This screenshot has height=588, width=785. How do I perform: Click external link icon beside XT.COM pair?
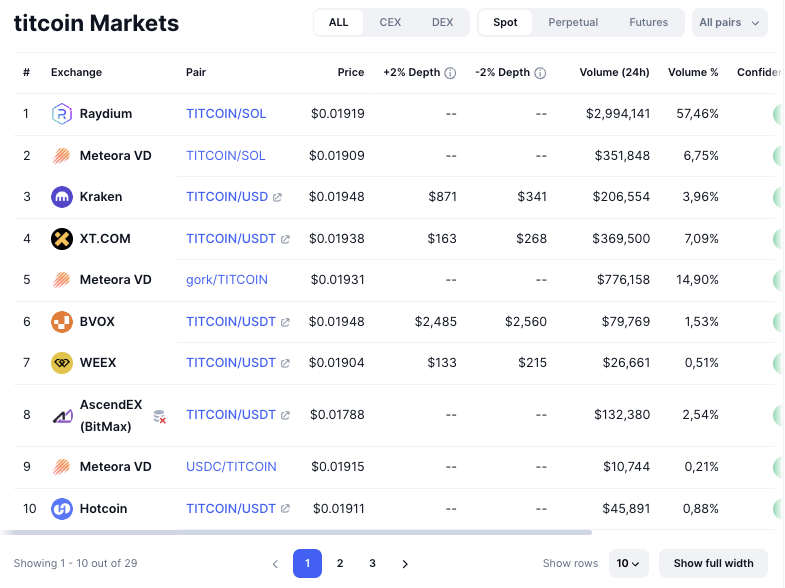pos(285,239)
